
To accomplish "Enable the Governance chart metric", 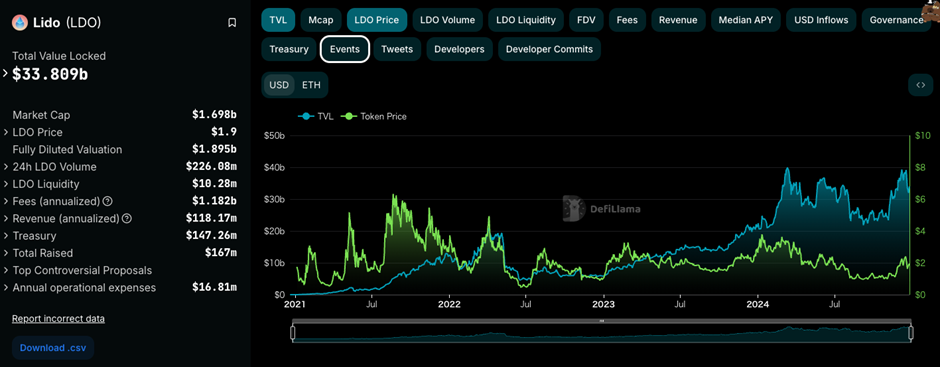I will pos(897,20).
